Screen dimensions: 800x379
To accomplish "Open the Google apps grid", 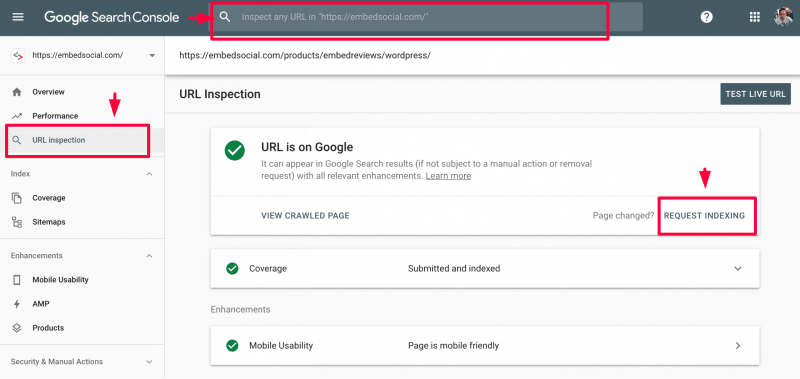I will pos(755,17).
